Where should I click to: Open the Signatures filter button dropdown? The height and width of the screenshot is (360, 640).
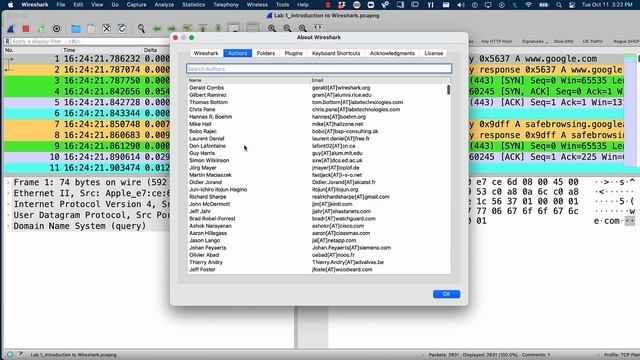tap(535, 41)
